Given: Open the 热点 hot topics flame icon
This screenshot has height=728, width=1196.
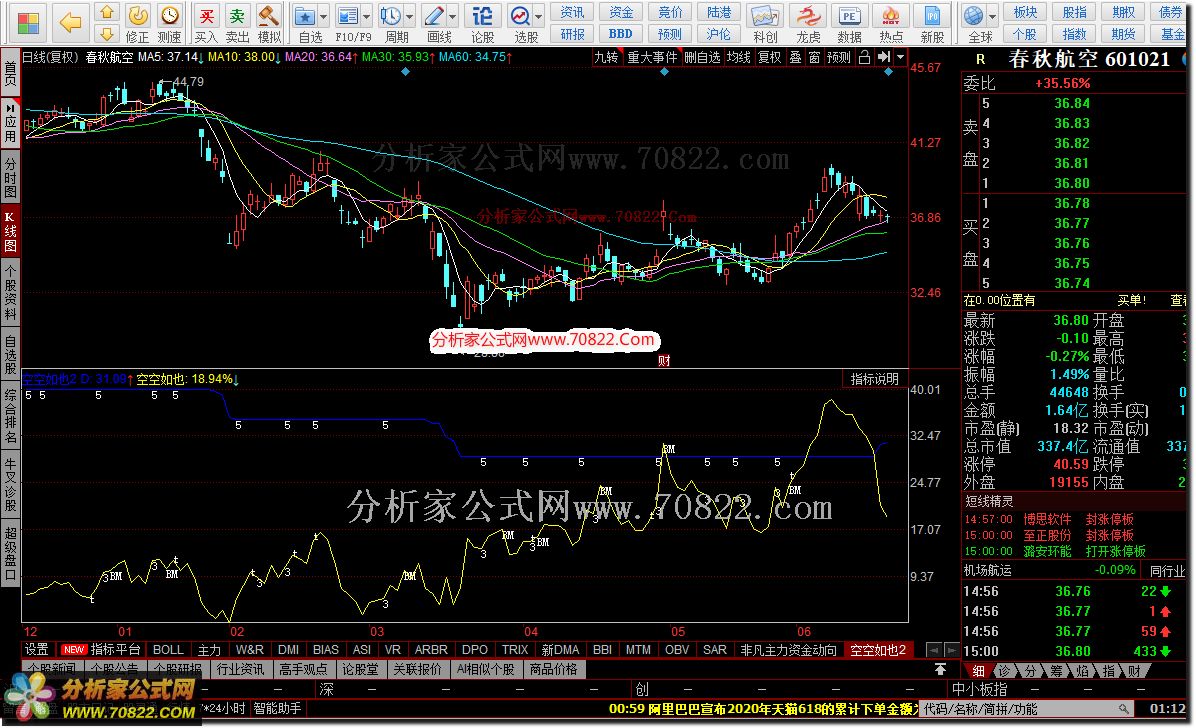Looking at the screenshot, I should (890, 23).
